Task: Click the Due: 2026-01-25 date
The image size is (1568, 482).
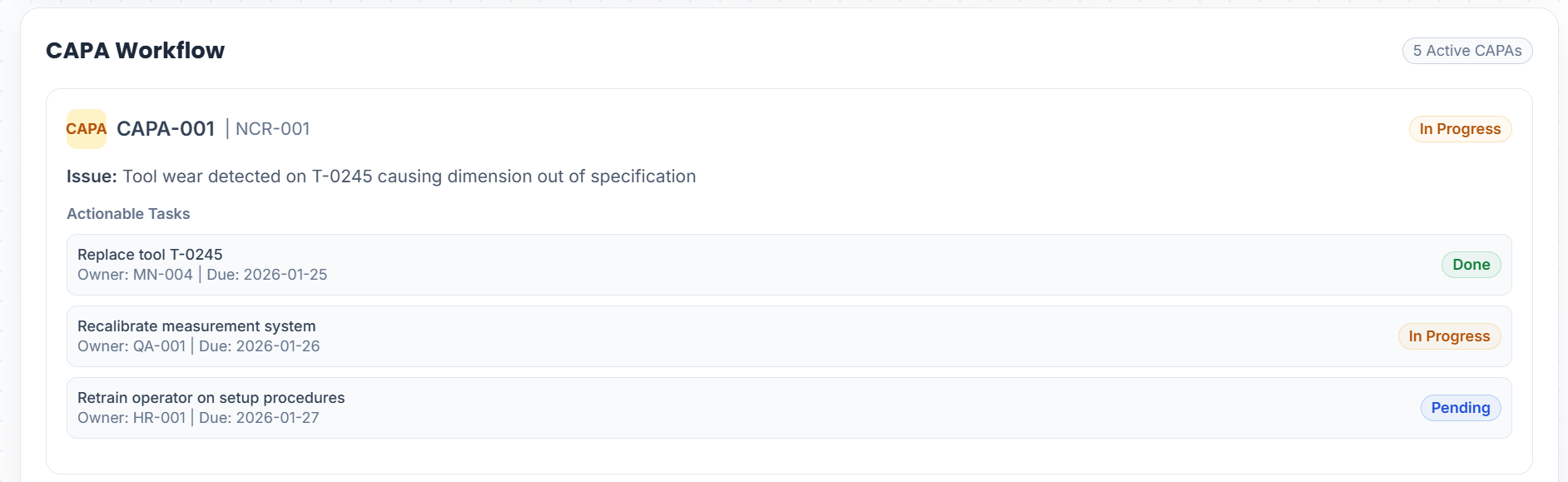Action: 266,275
